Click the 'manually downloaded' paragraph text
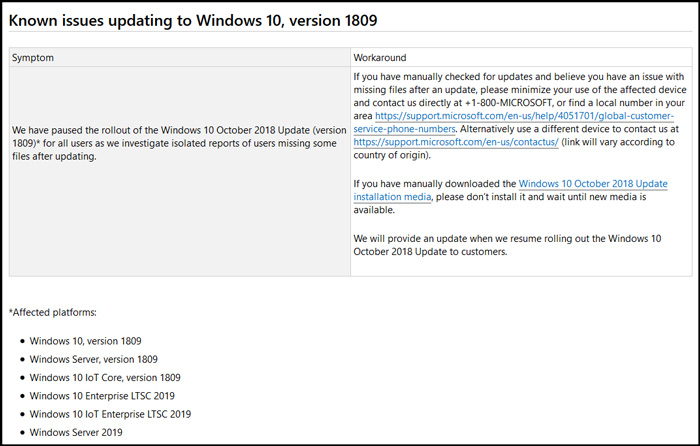This screenshot has height=446, width=700. pos(510,197)
